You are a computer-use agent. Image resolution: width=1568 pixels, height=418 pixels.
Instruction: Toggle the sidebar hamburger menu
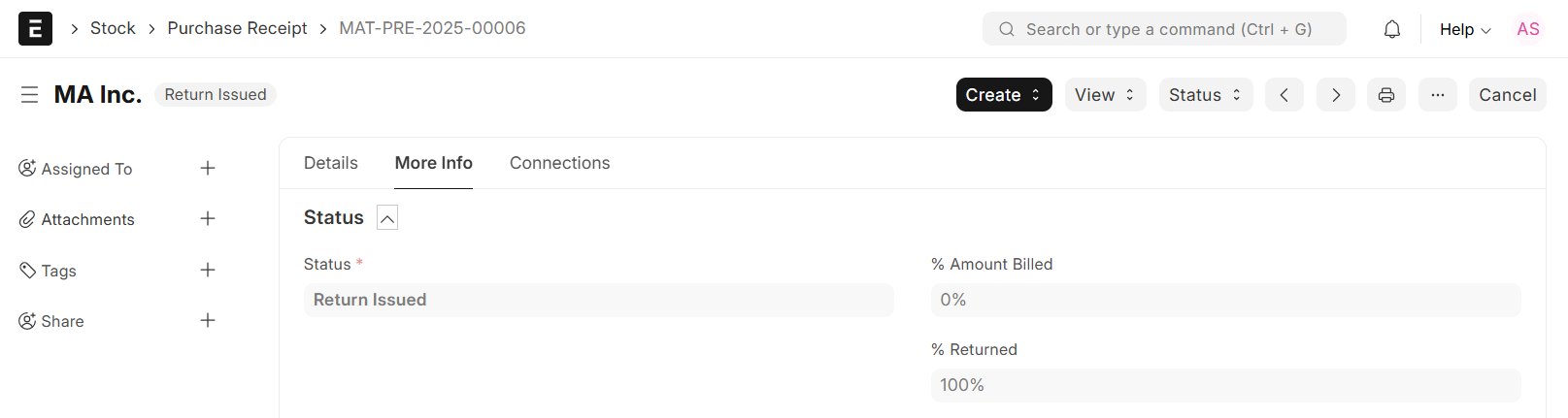pos(30,95)
